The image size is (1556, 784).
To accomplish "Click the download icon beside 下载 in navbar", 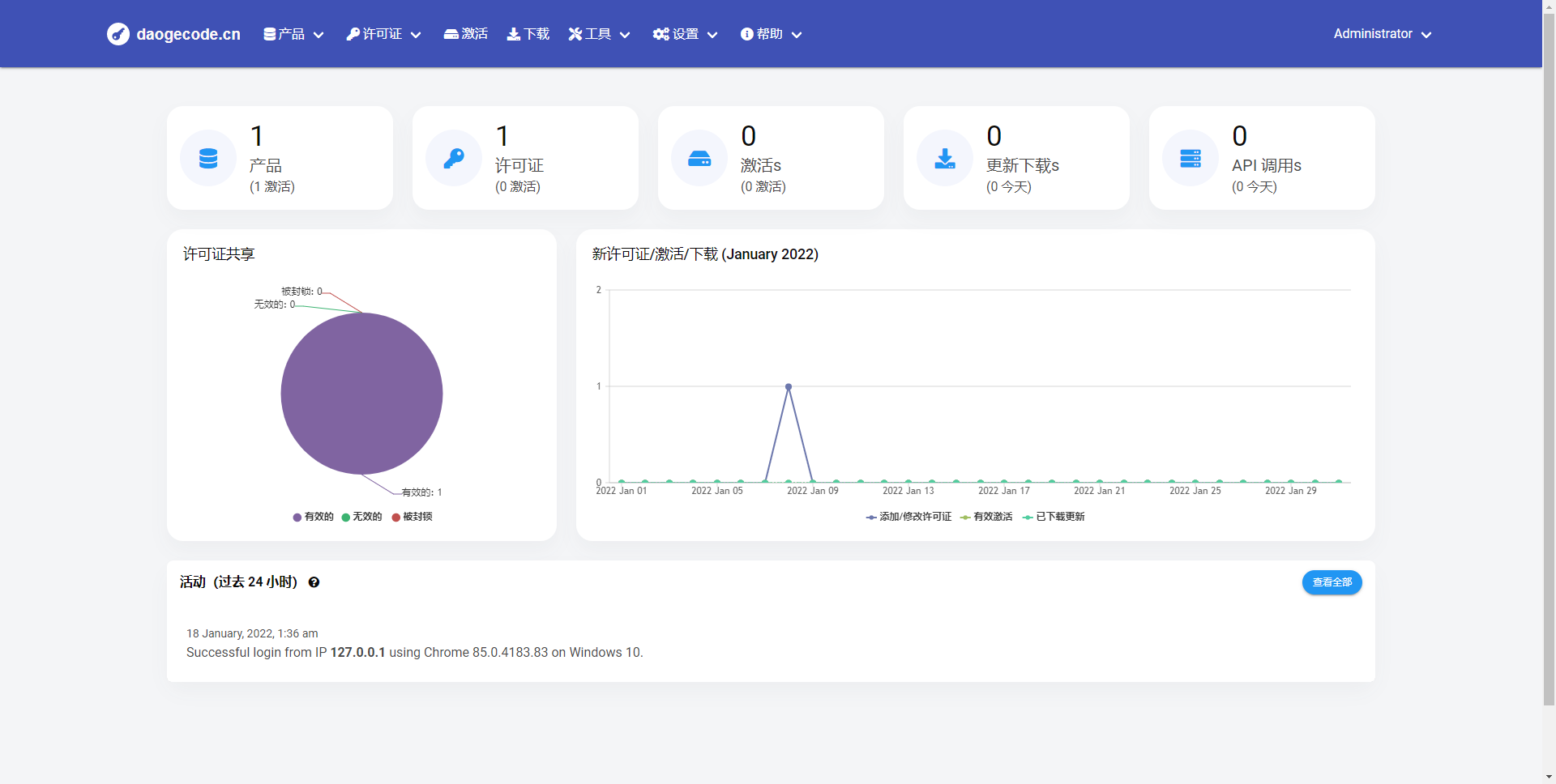I will tap(514, 34).
